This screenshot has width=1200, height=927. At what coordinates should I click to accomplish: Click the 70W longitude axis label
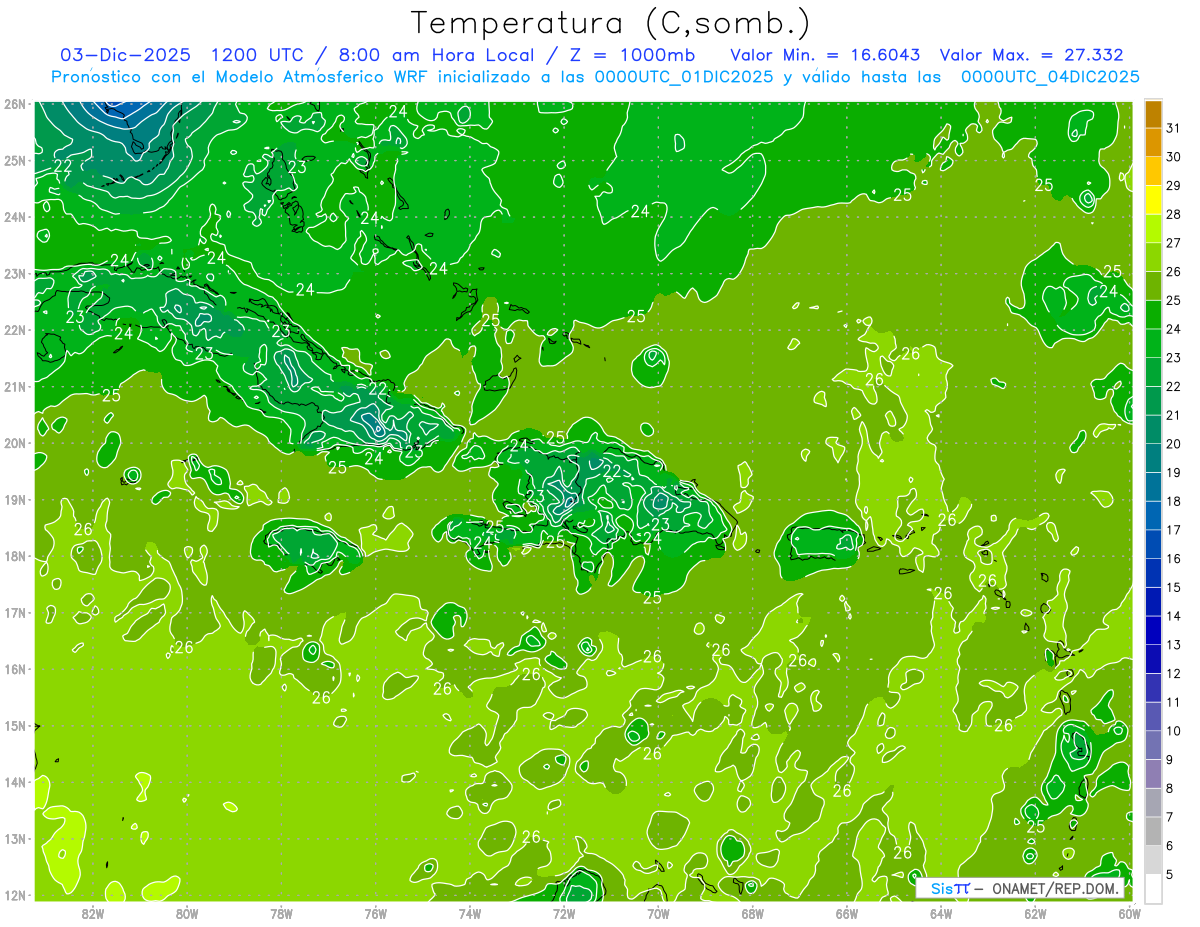(658, 913)
